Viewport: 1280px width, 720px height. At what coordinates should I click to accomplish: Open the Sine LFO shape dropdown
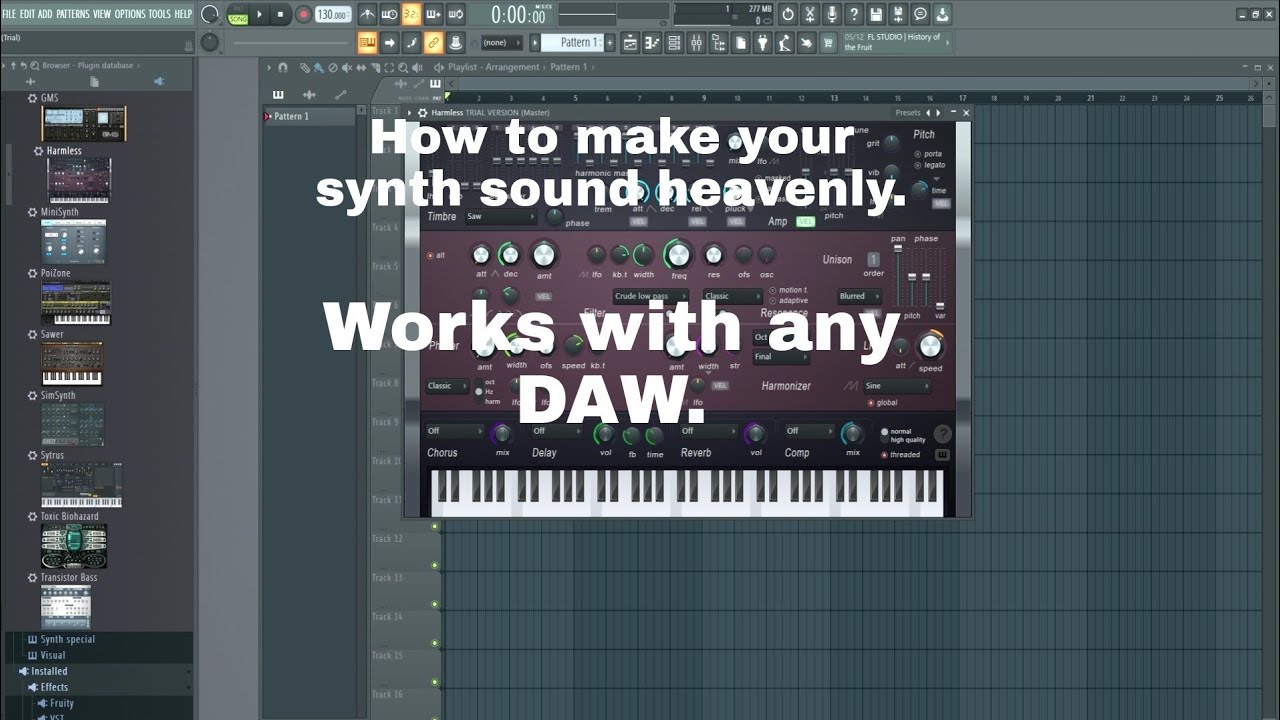coord(897,385)
